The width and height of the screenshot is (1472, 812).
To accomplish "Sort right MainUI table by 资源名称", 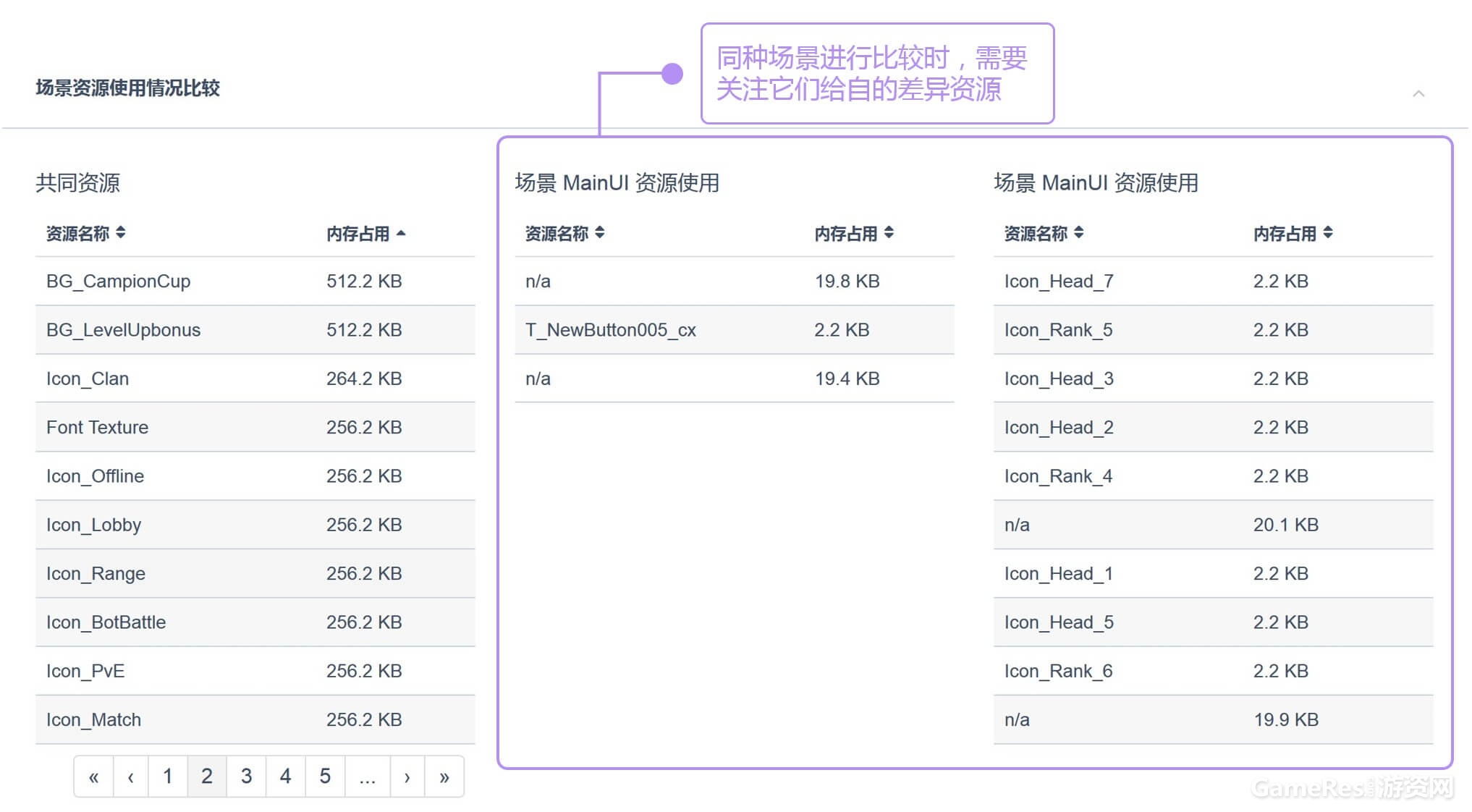I will [x=1044, y=233].
